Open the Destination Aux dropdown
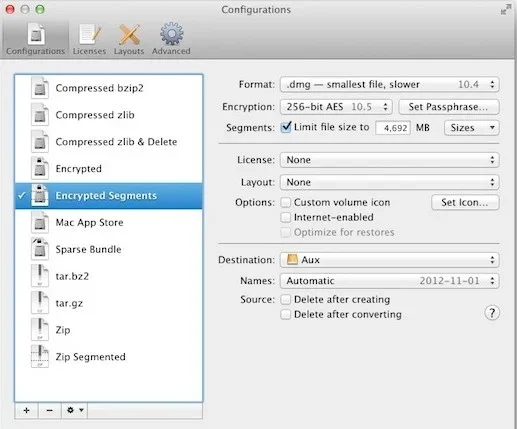The height and width of the screenshot is (429, 517). [389, 260]
